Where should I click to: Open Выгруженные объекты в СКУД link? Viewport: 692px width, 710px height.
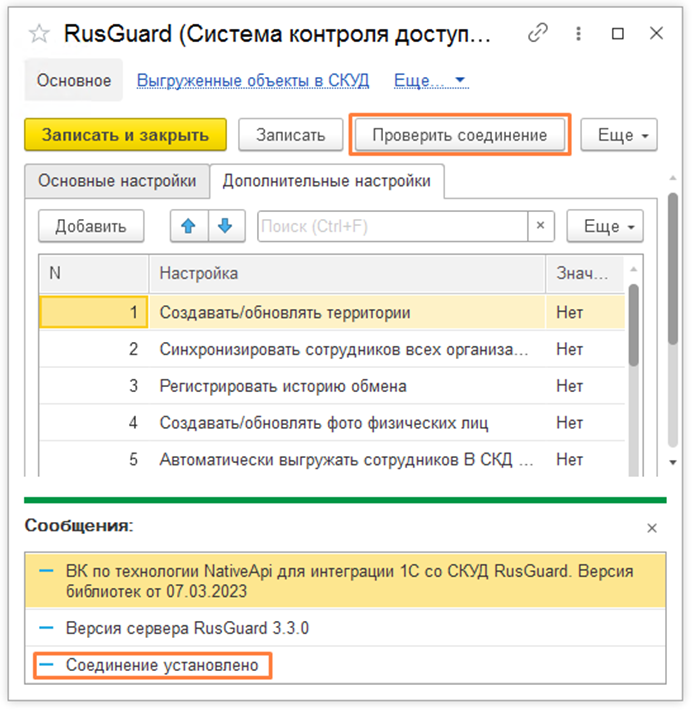coord(253,80)
